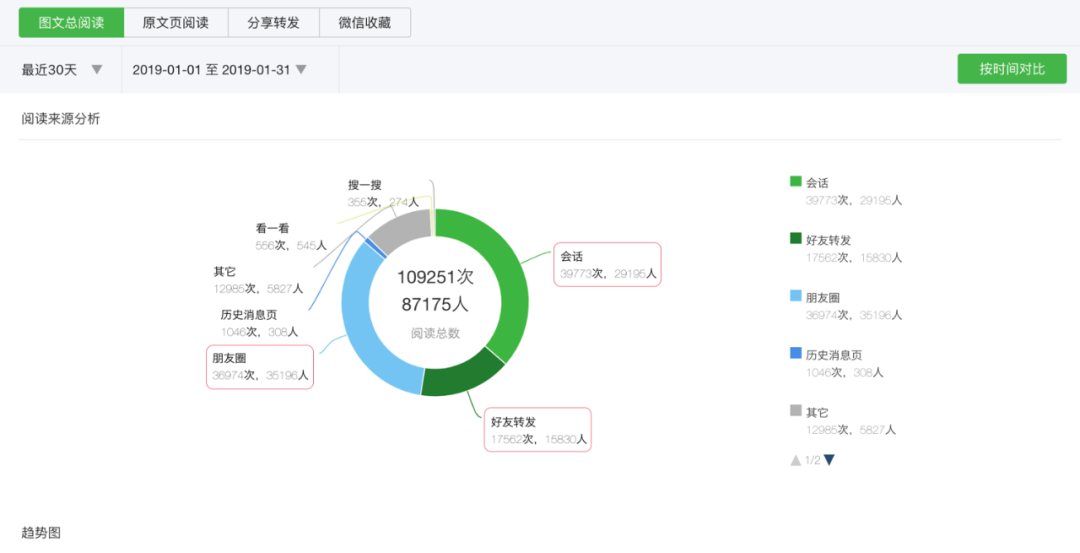
Task: Select the 分享转发 tab
Action: coord(272,22)
